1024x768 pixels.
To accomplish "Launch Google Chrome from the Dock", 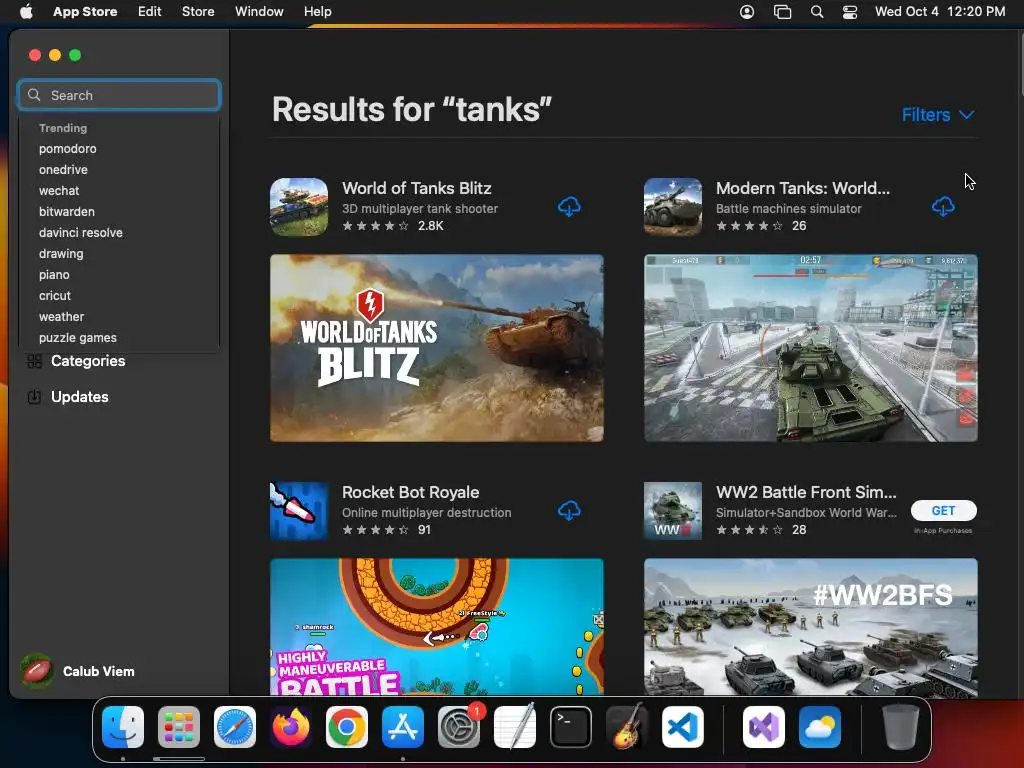I will 347,727.
